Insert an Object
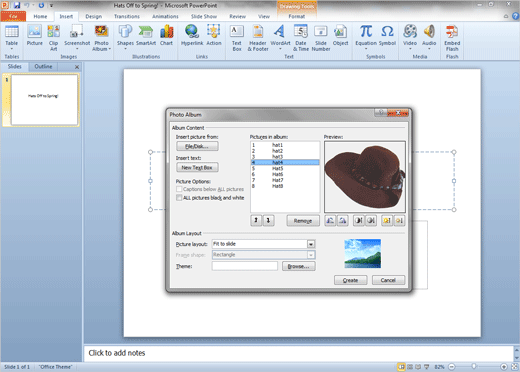 point(340,36)
